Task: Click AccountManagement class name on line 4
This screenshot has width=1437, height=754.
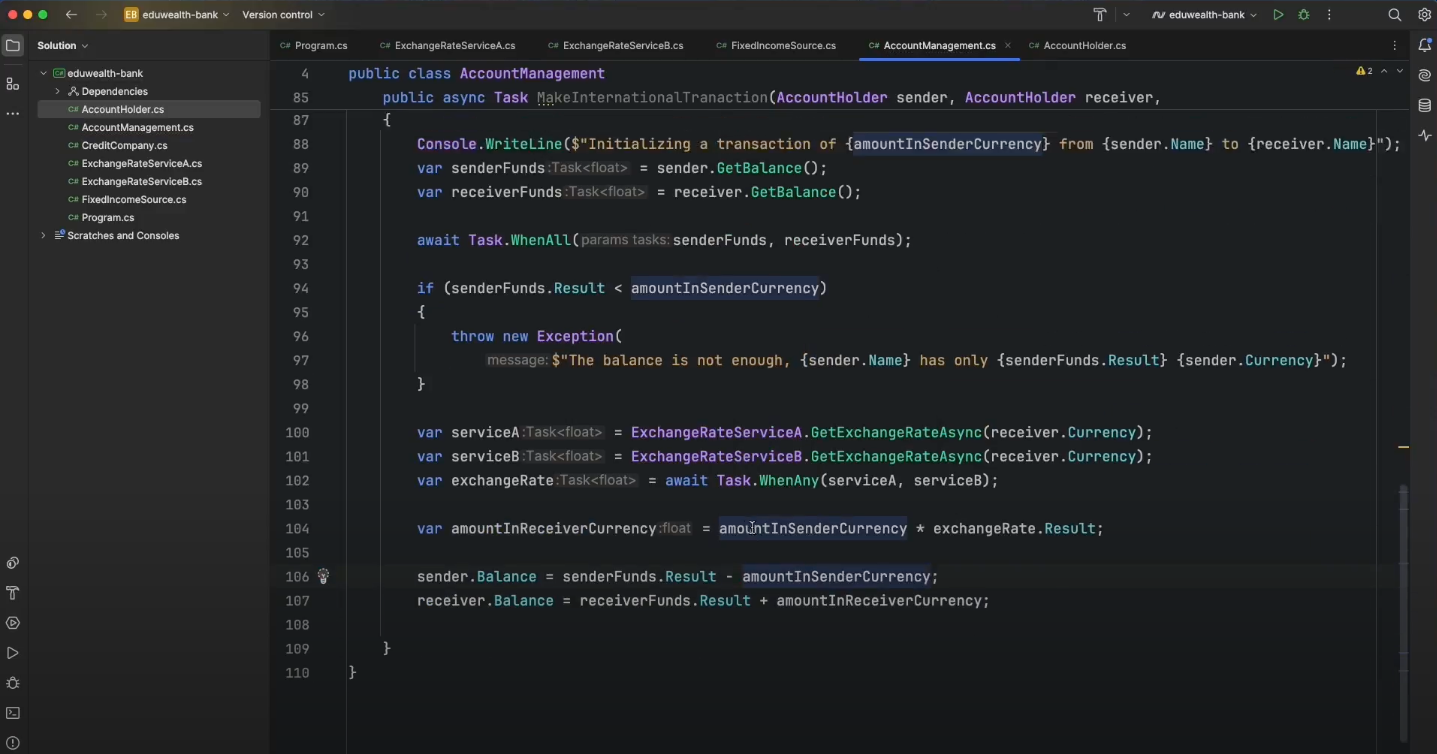Action: click(532, 74)
